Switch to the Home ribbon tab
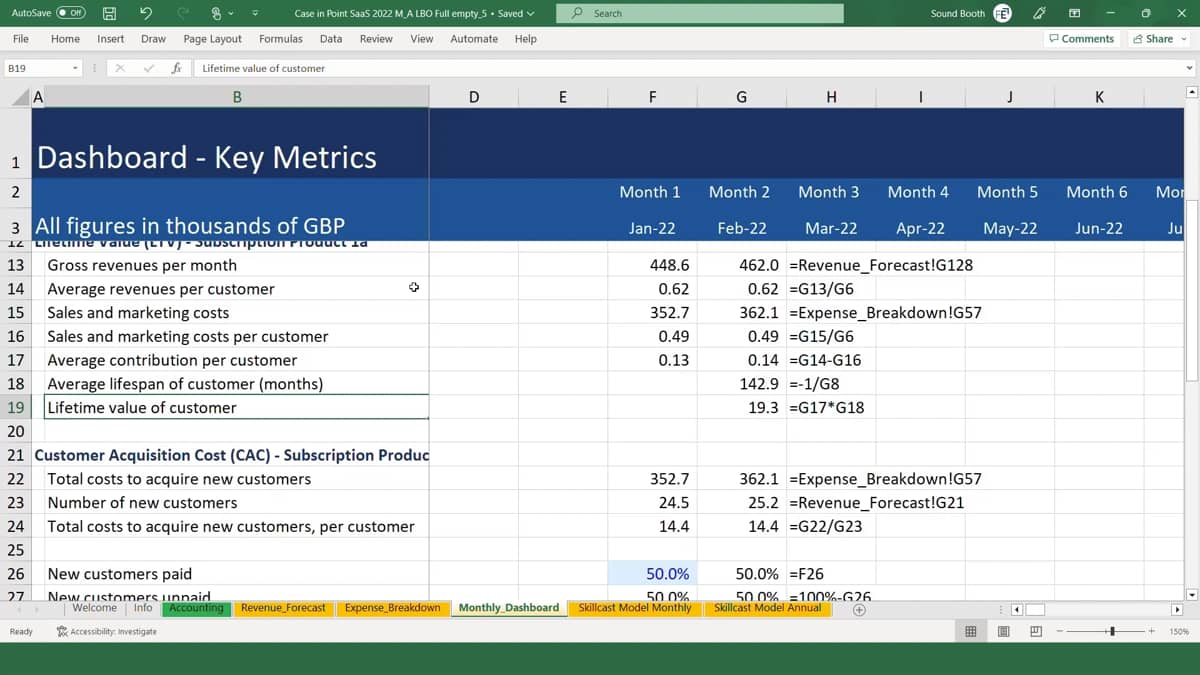The image size is (1200, 675). pos(65,39)
